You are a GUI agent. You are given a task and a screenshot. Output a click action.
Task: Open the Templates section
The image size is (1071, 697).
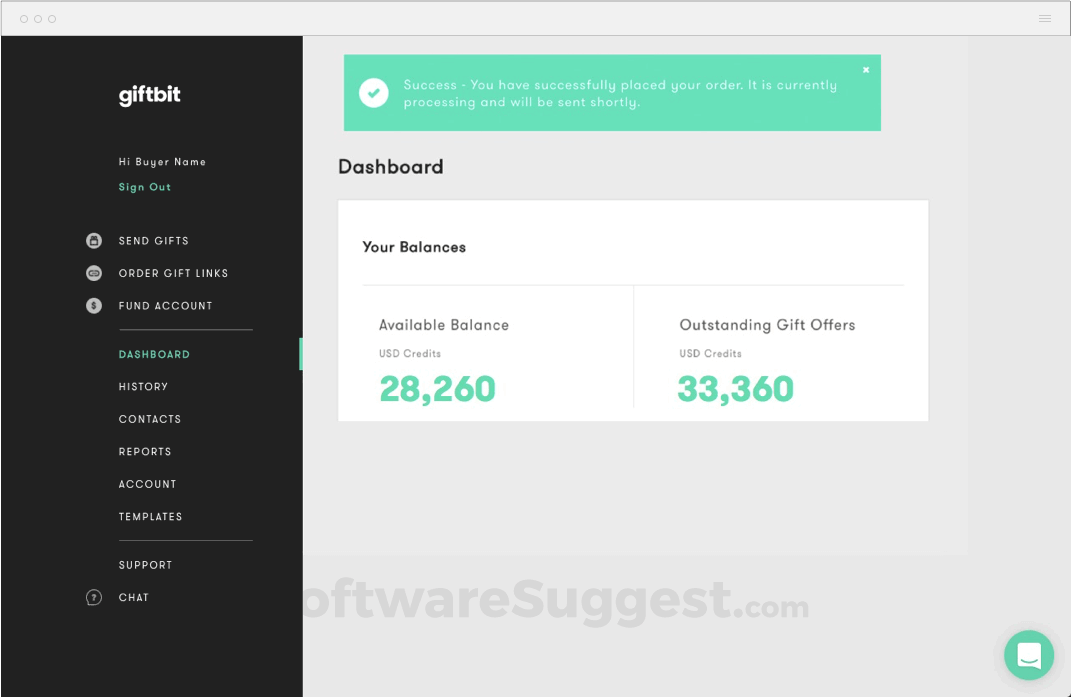pyautogui.click(x=151, y=516)
